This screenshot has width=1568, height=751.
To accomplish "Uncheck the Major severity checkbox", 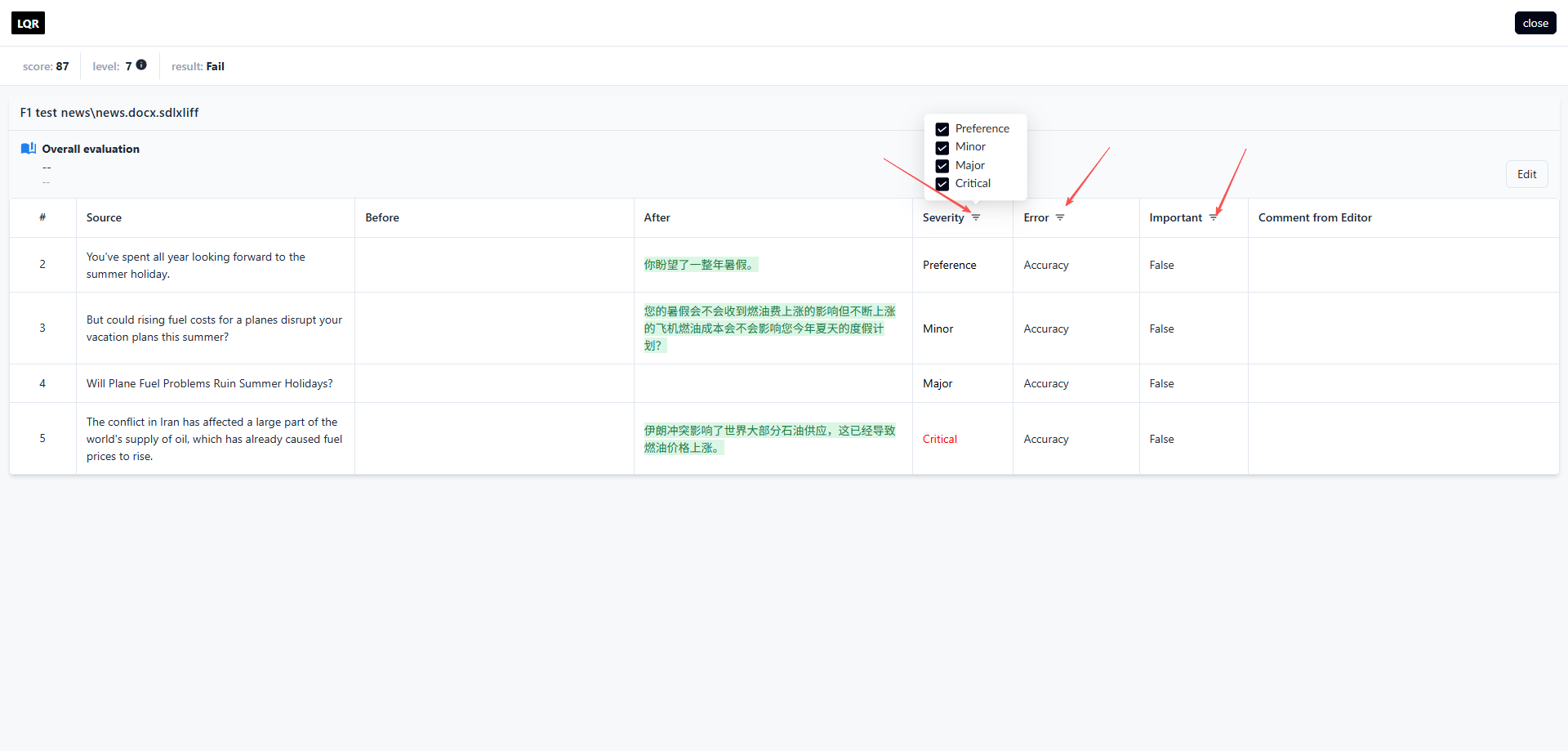I will point(942,166).
